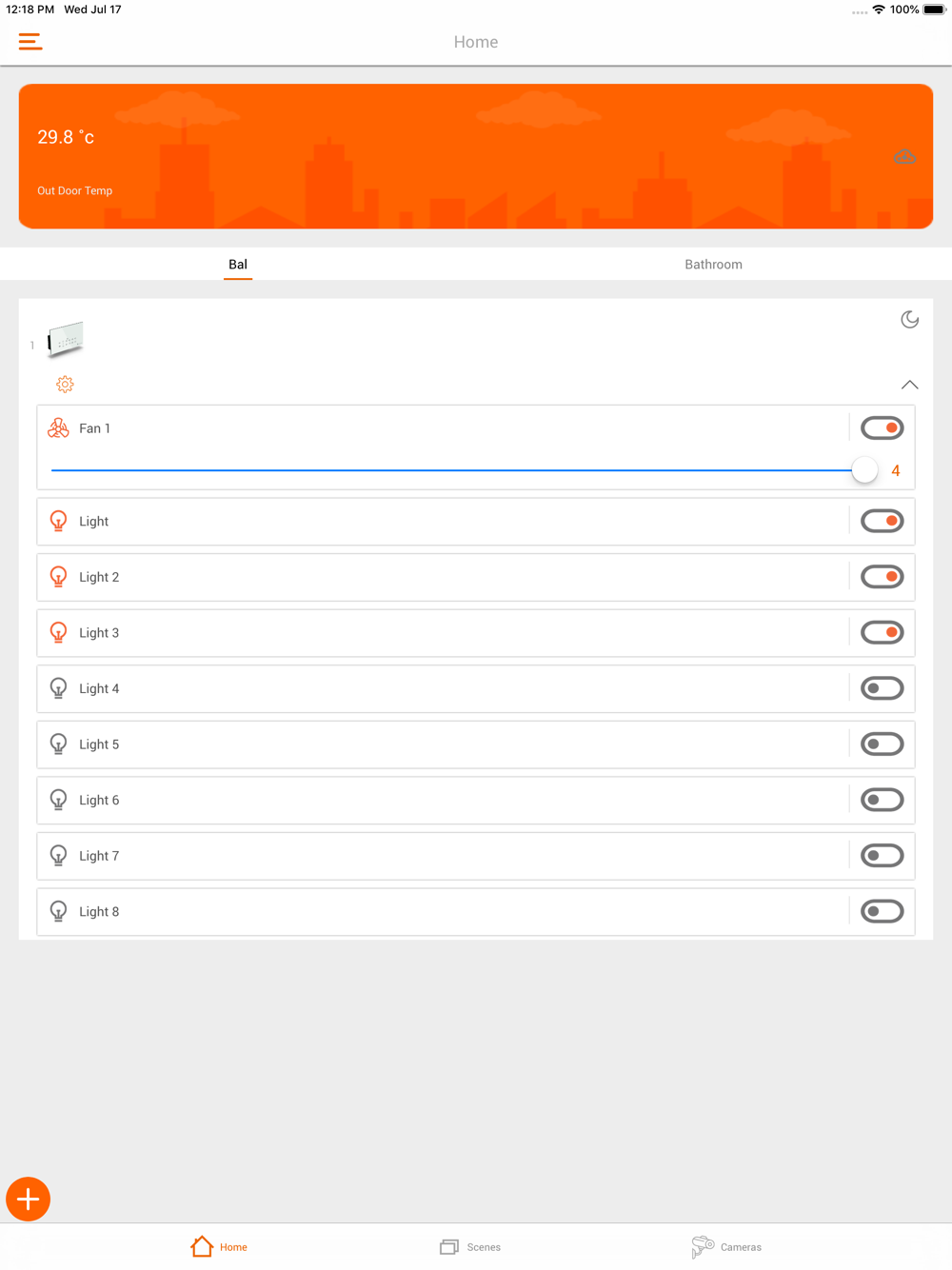Tap the orange plus add button

tap(29, 1200)
